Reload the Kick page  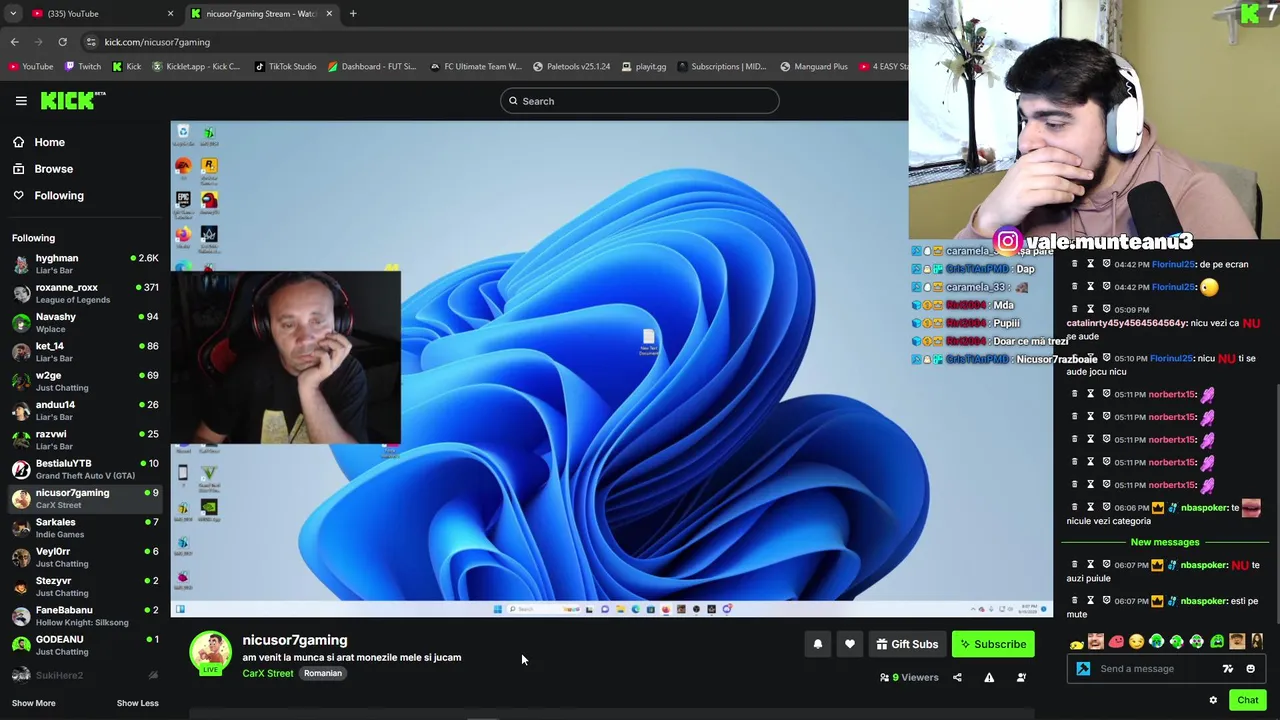tap(62, 42)
